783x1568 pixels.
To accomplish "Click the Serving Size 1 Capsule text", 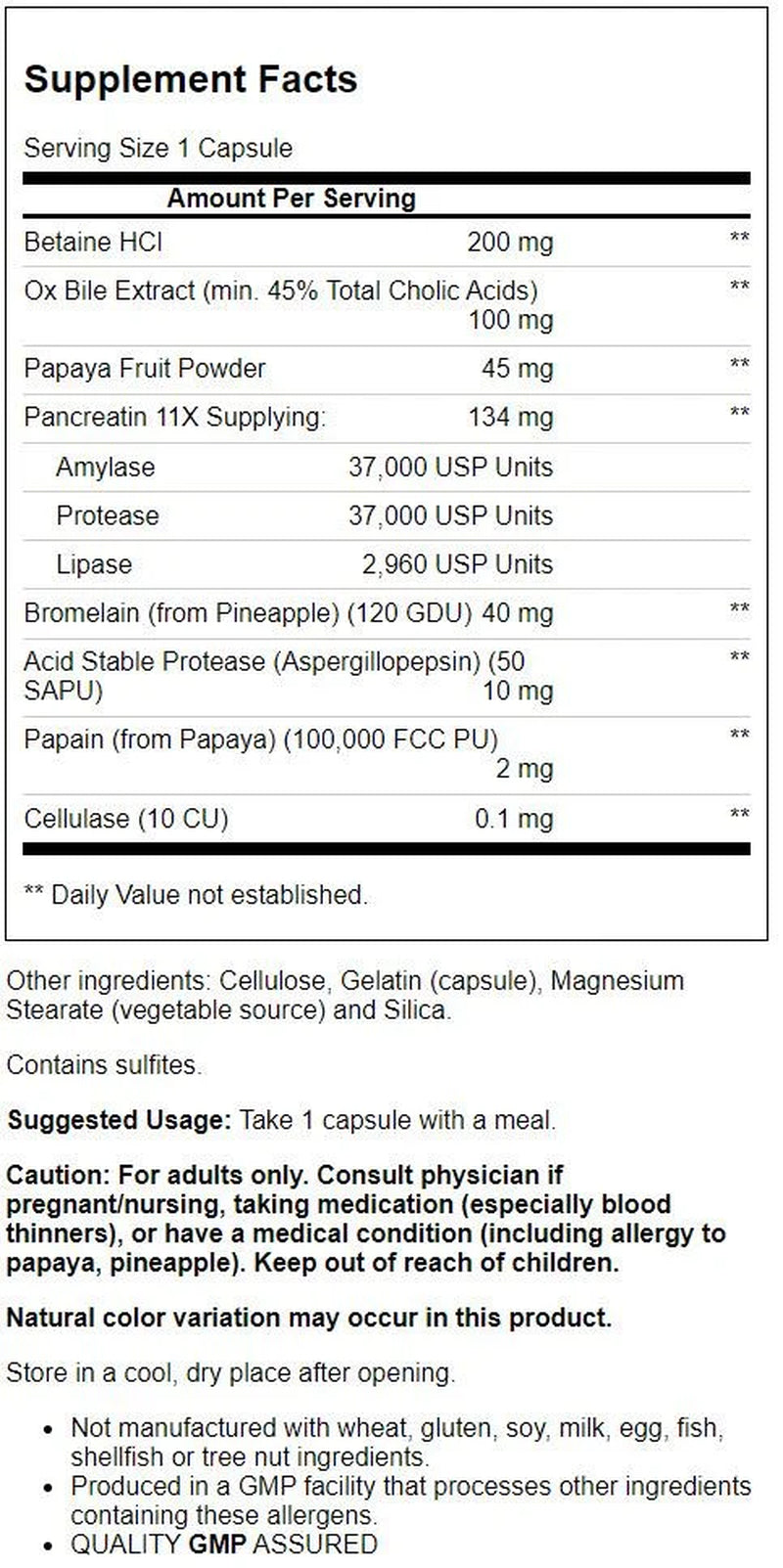I will click(x=159, y=149).
